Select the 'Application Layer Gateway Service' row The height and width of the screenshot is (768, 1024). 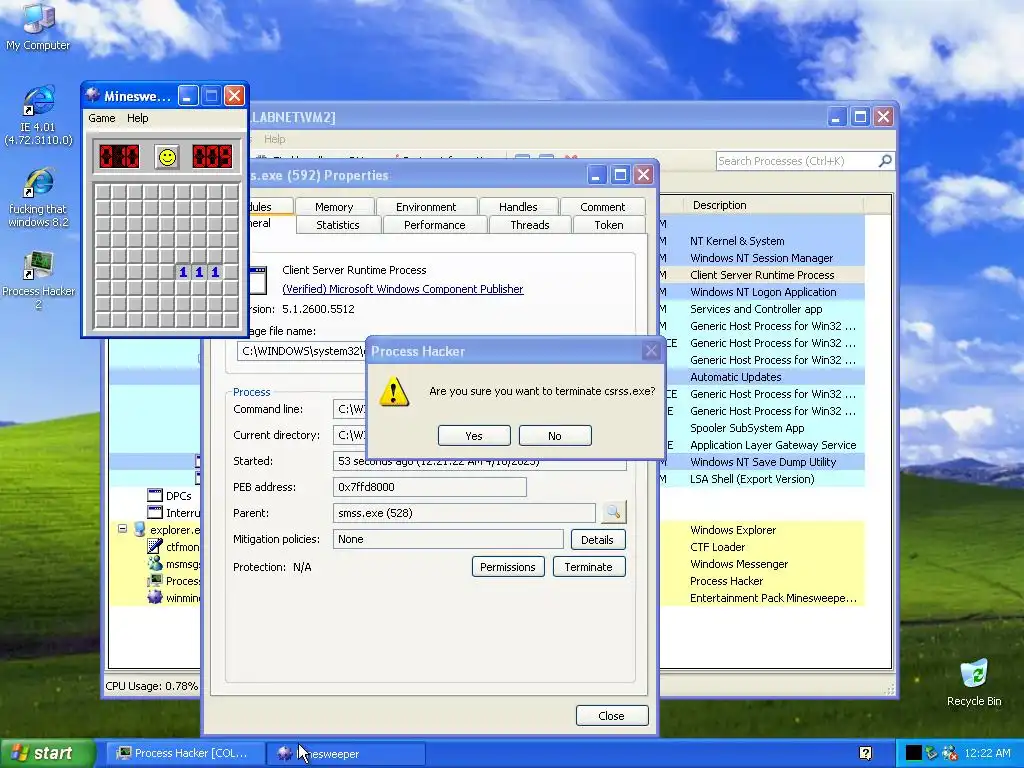pyautogui.click(x=761, y=445)
